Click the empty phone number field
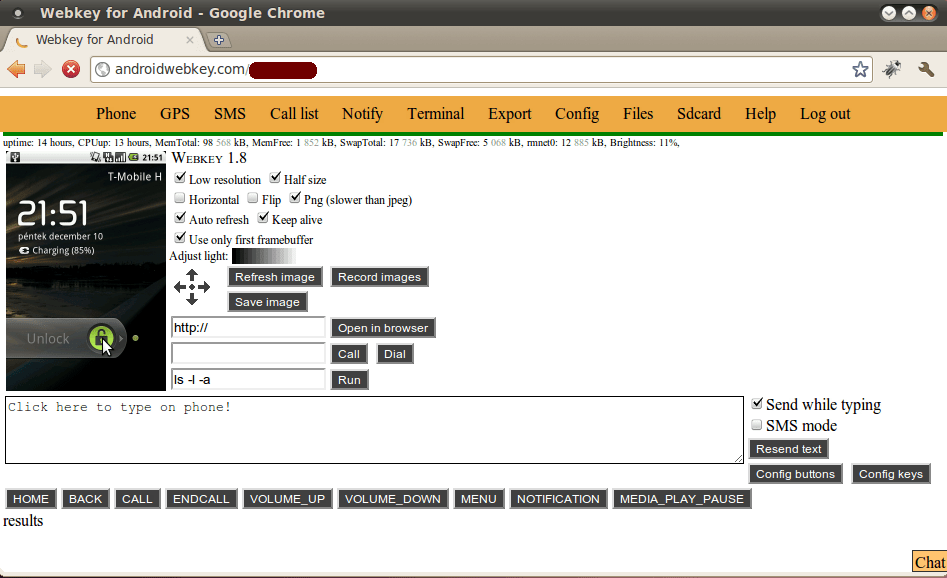 click(248, 353)
